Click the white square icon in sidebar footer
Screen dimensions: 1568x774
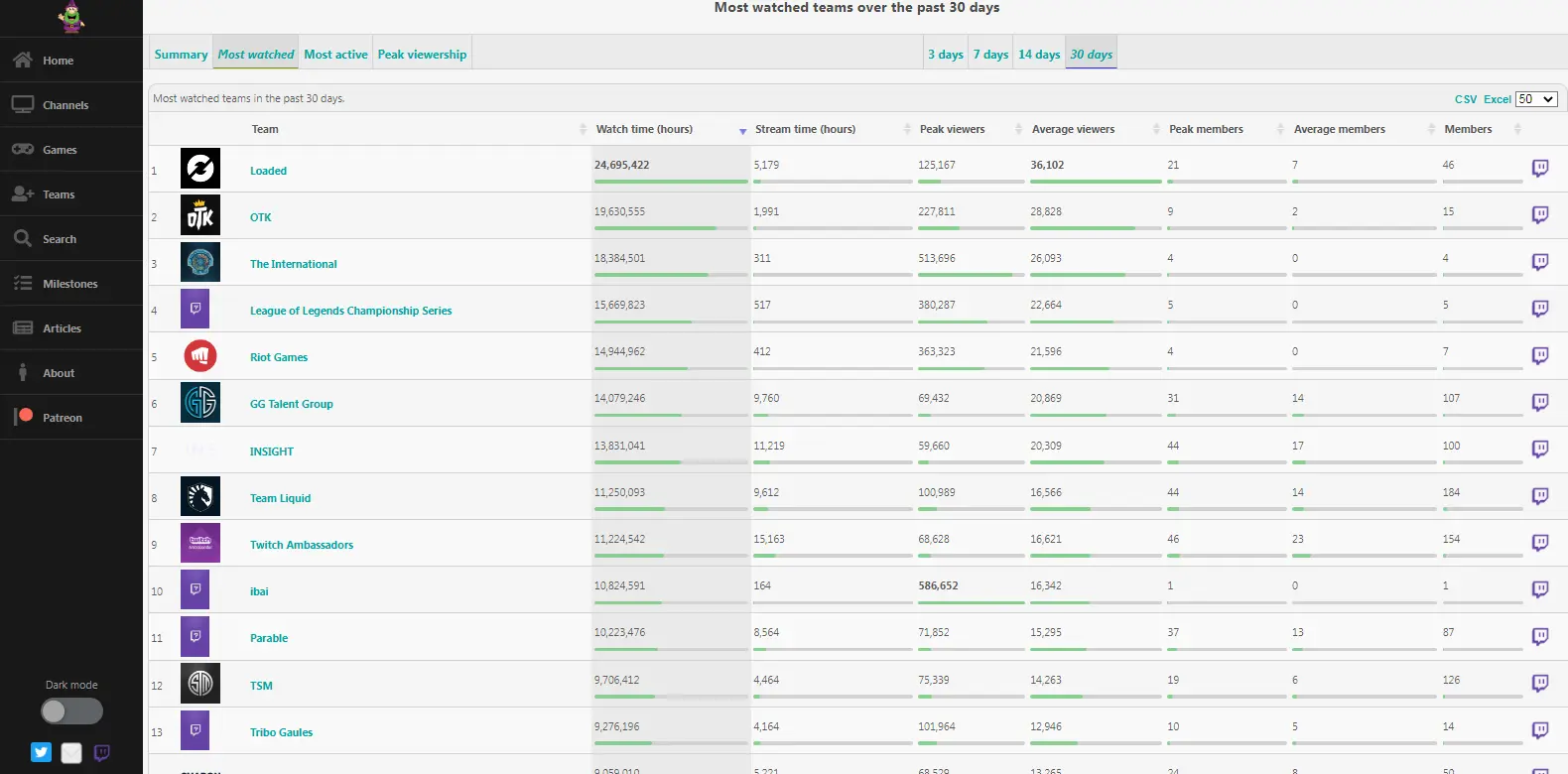(71, 753)
